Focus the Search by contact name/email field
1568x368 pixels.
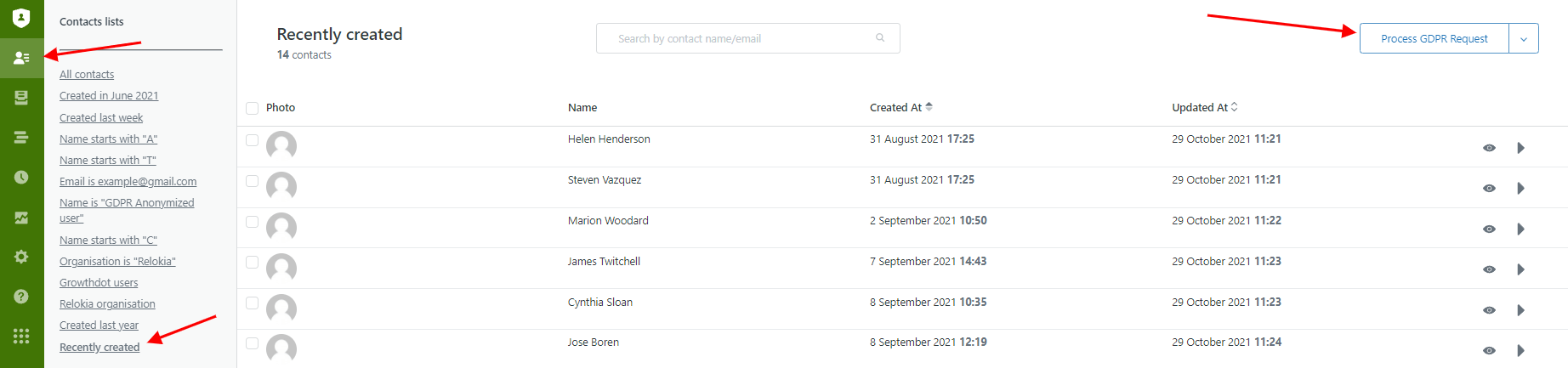[747, 38]
